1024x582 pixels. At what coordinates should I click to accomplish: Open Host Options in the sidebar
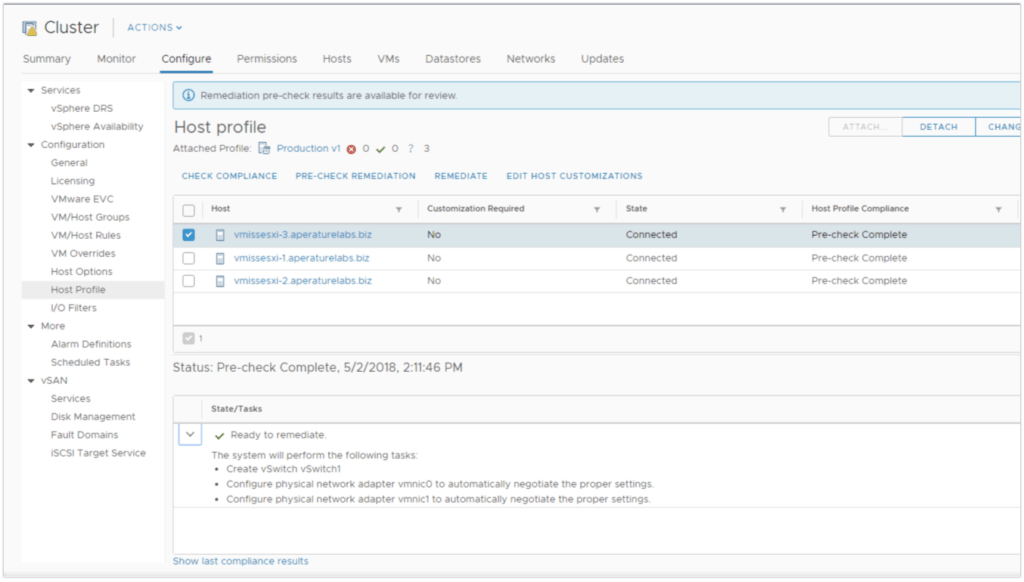coord(82,272)
